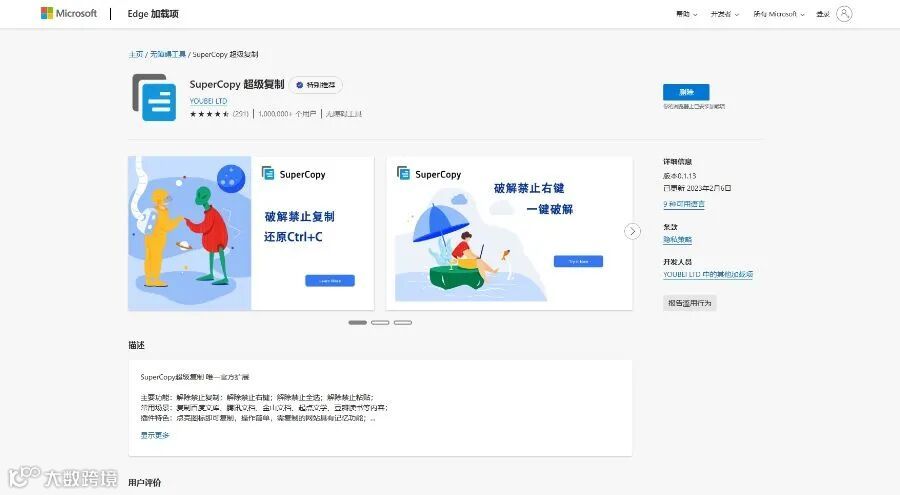Click the 'SuperCopy 超级复制' title text
The width and height of the screenshot is (900, 495).
coord(237,84)
